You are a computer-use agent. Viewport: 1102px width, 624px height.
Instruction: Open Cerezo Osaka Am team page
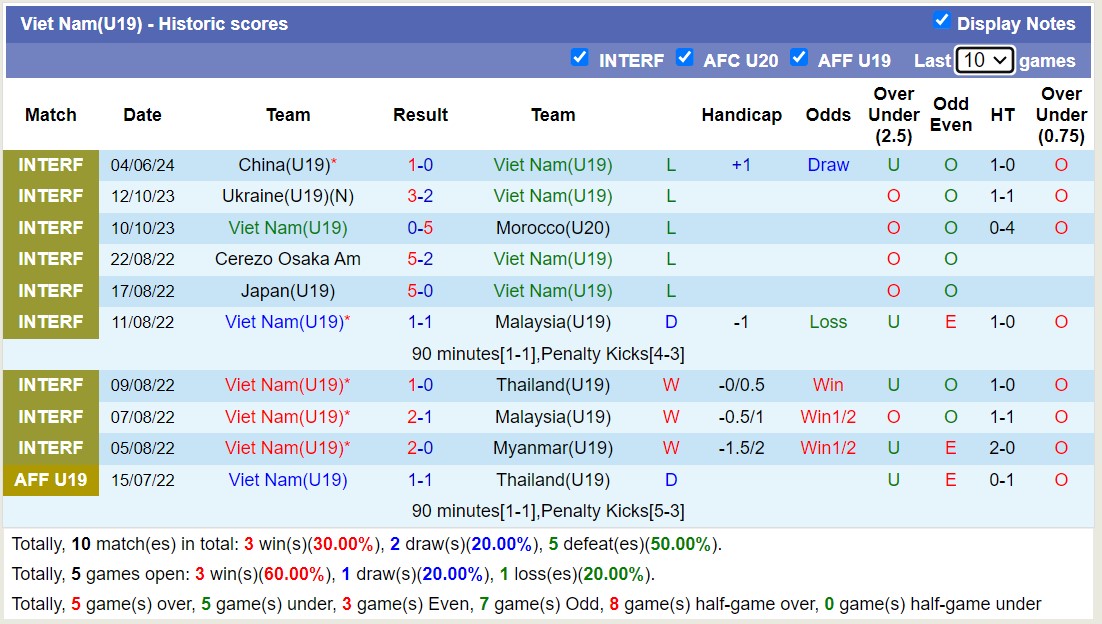tap(287, 259)
